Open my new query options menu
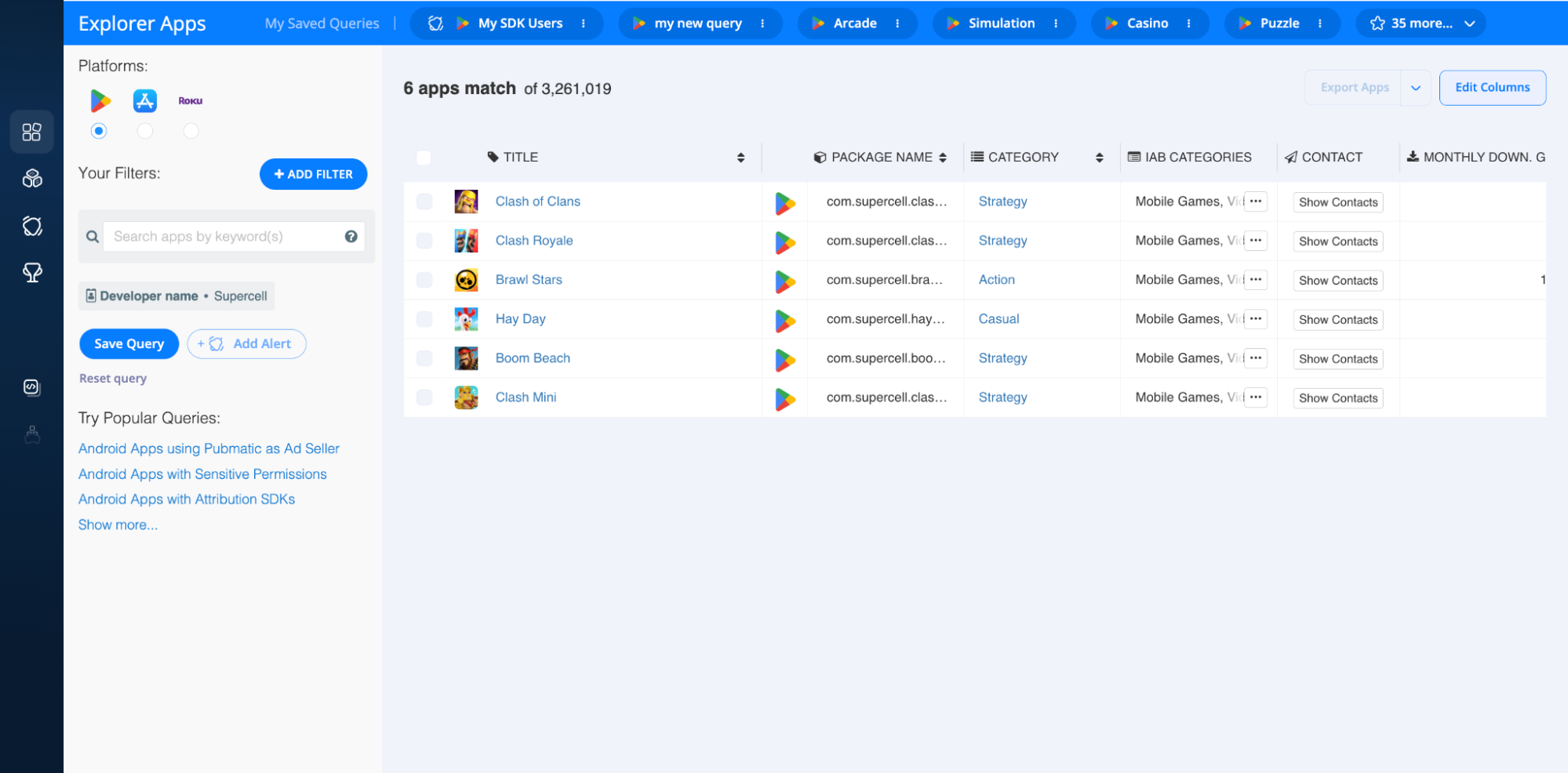The image size is (1568, 773). tap(762, 24)
